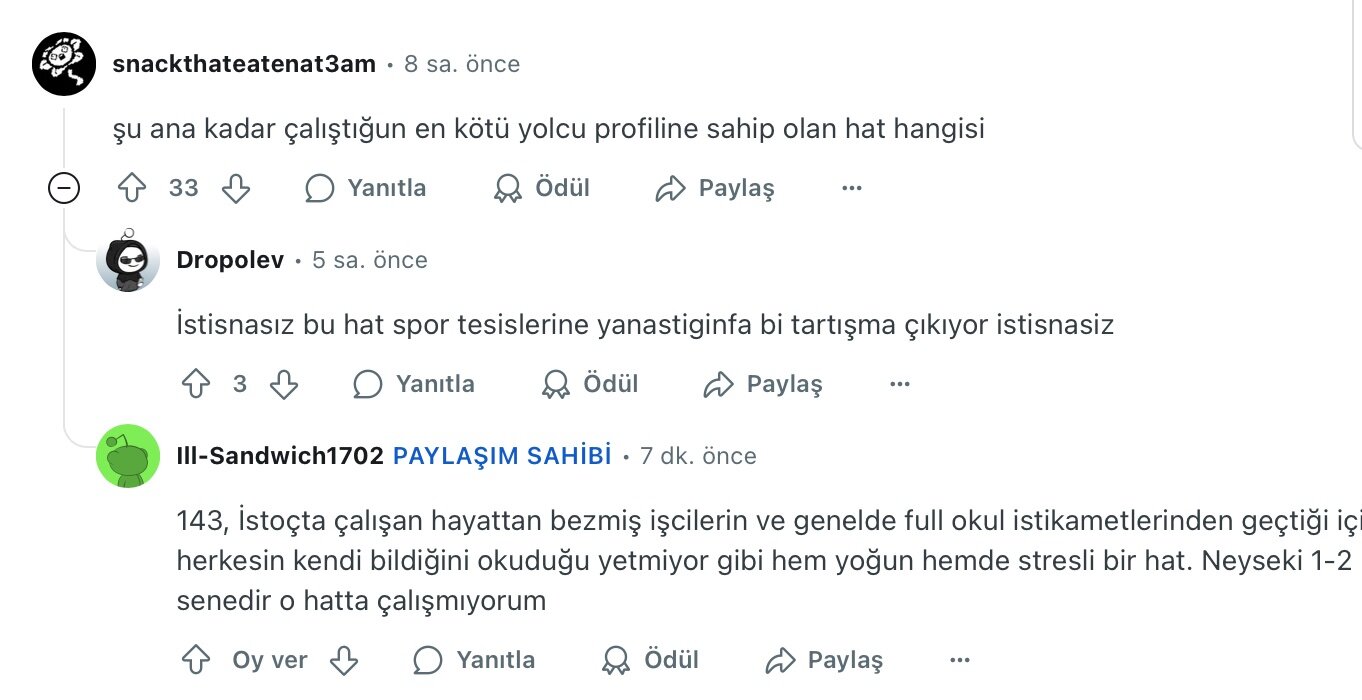The image size is (1362, 700).
Task: Share snackthateatenat3am's comment via Paylaş
Action: click(x=715, y=188)
